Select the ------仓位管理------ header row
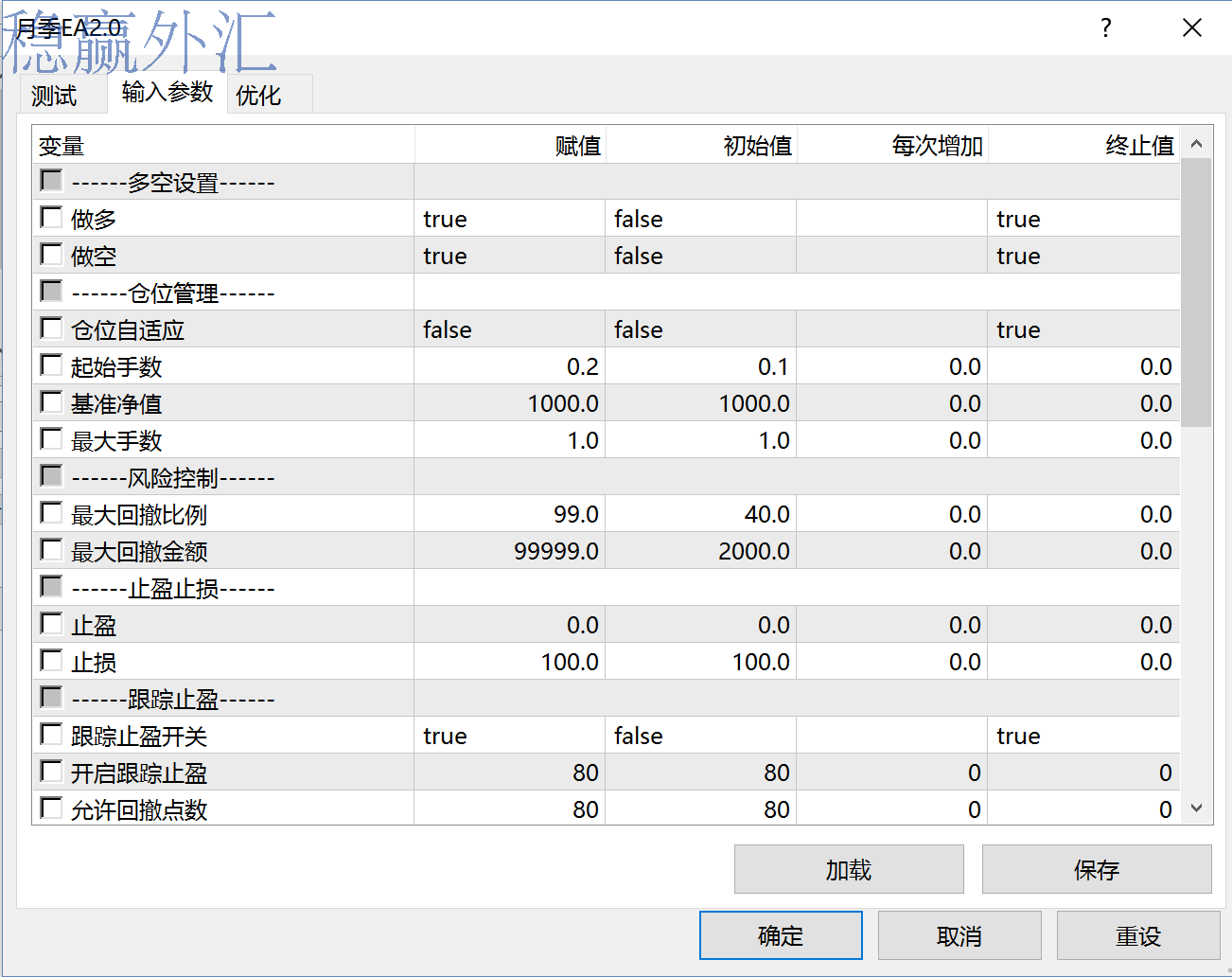 pyautogui.click(x=607, y=293)
